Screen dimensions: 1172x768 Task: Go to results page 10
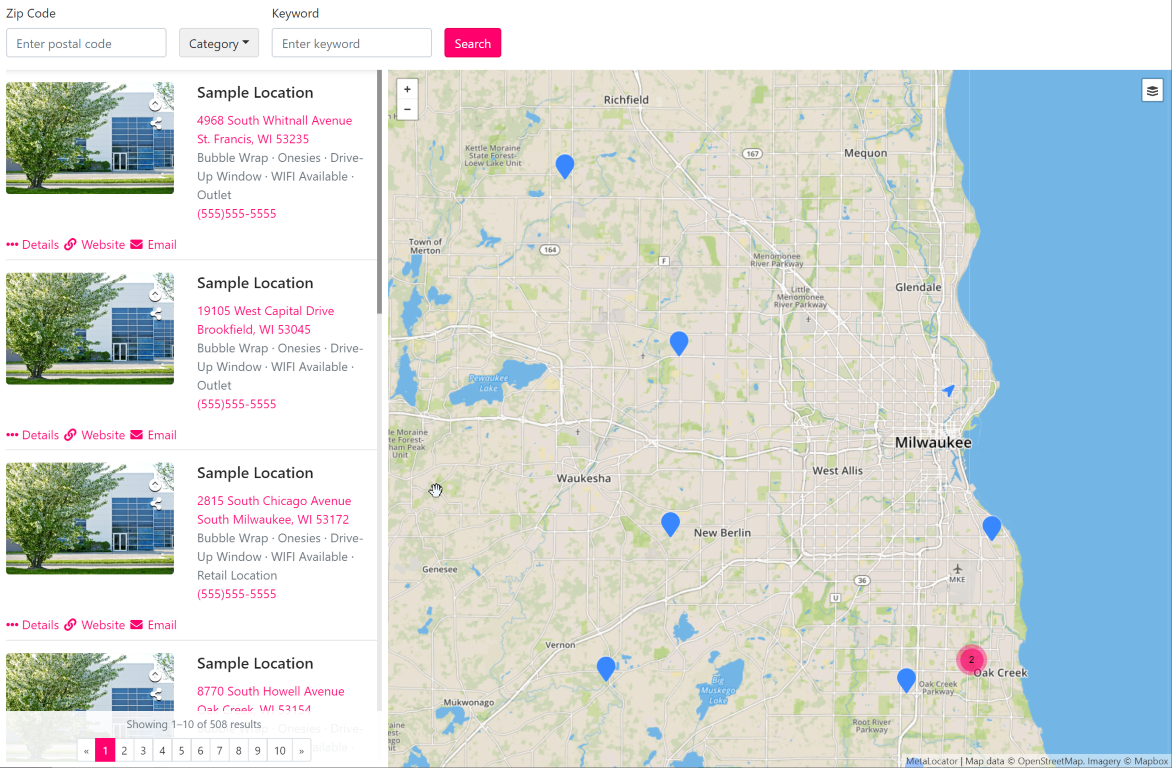click(280, 750)
